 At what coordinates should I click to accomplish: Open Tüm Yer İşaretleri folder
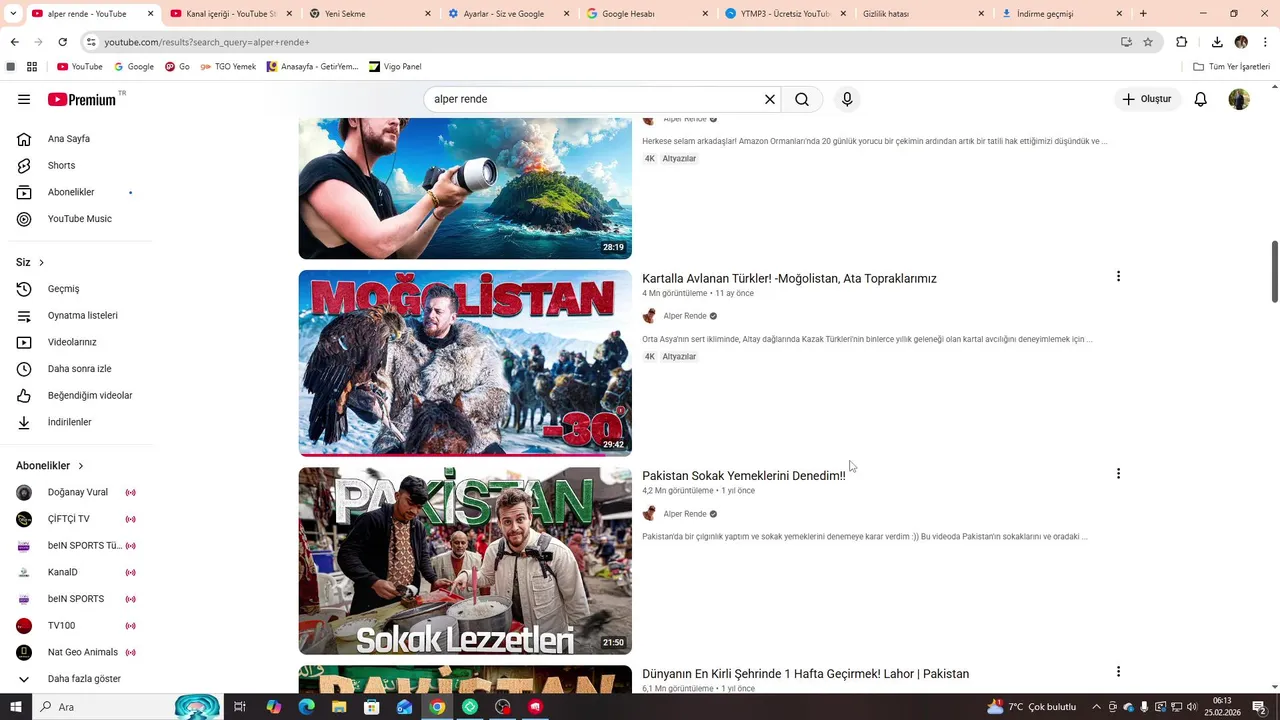tap(1232, 67)
